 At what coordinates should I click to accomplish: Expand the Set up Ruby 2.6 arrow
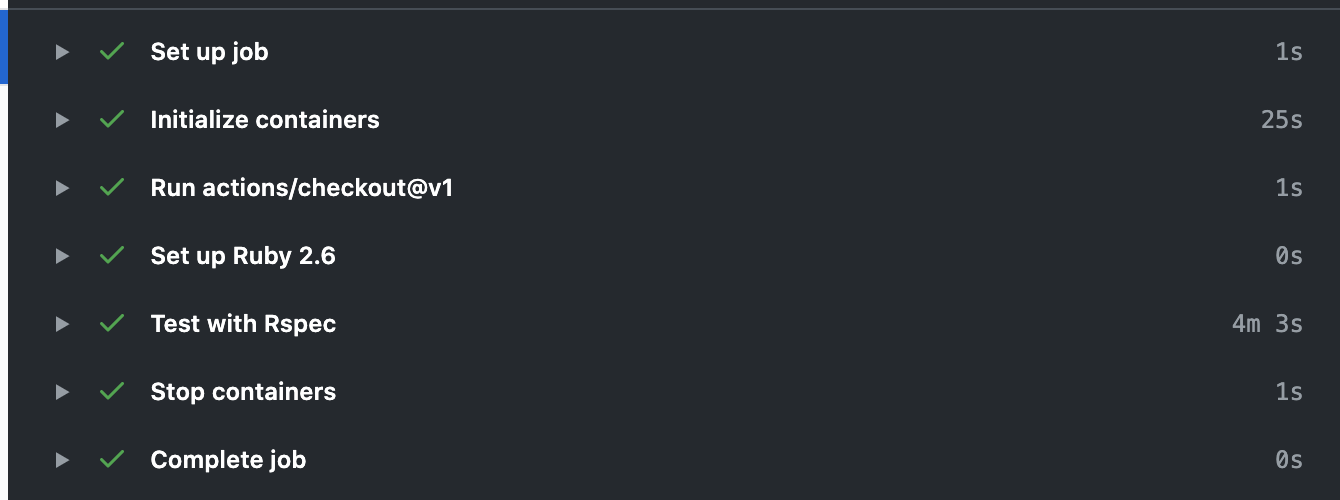(62, 256)
